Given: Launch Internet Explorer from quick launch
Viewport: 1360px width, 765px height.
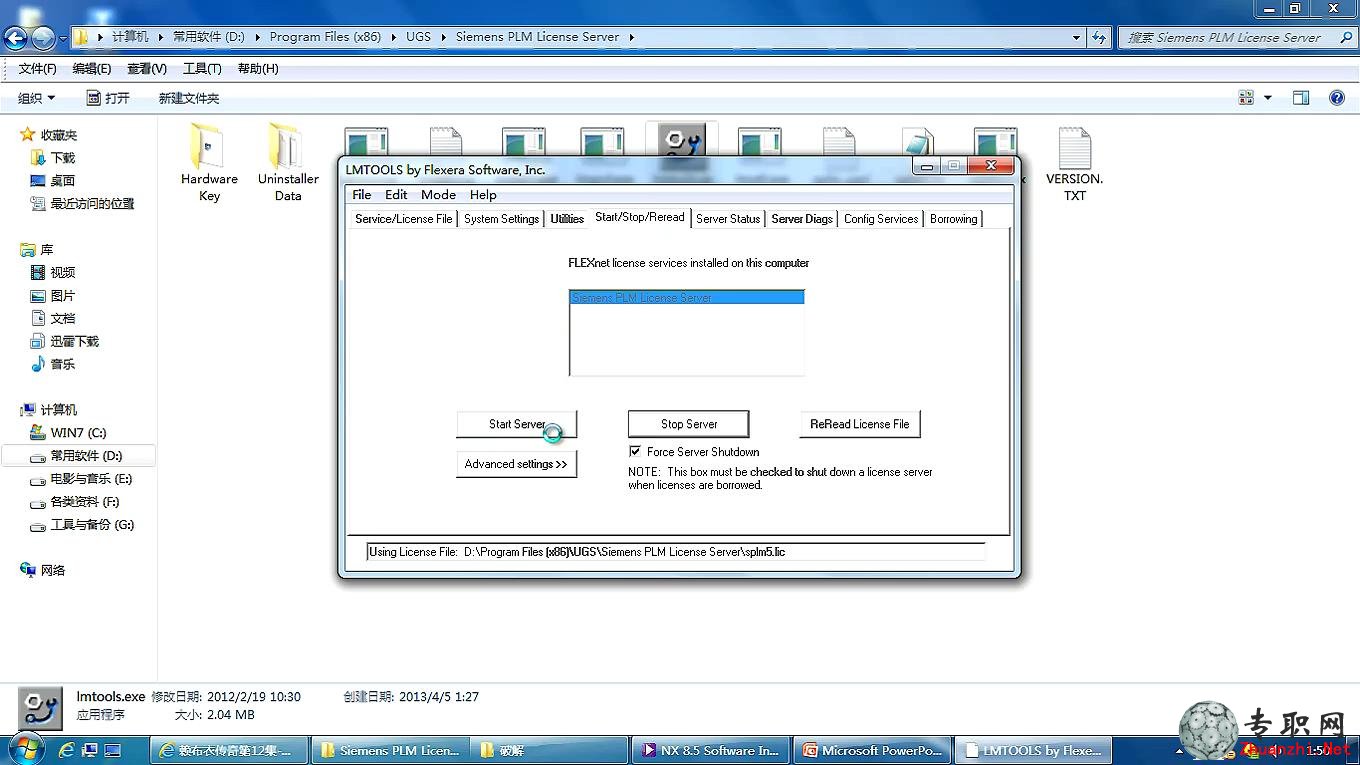Looking at the screenshot, I should pos(67,749).
